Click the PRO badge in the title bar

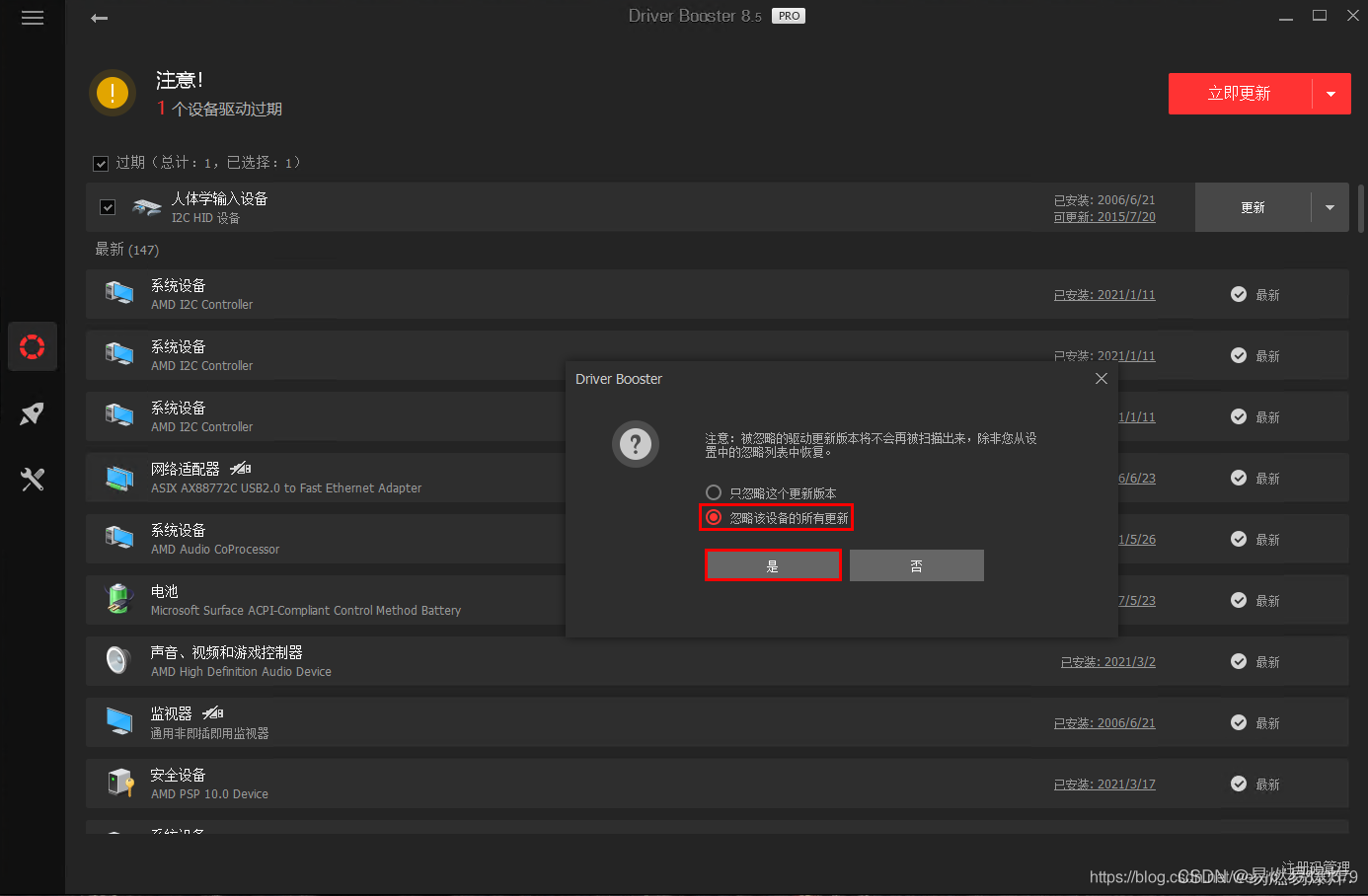[789, 16]
